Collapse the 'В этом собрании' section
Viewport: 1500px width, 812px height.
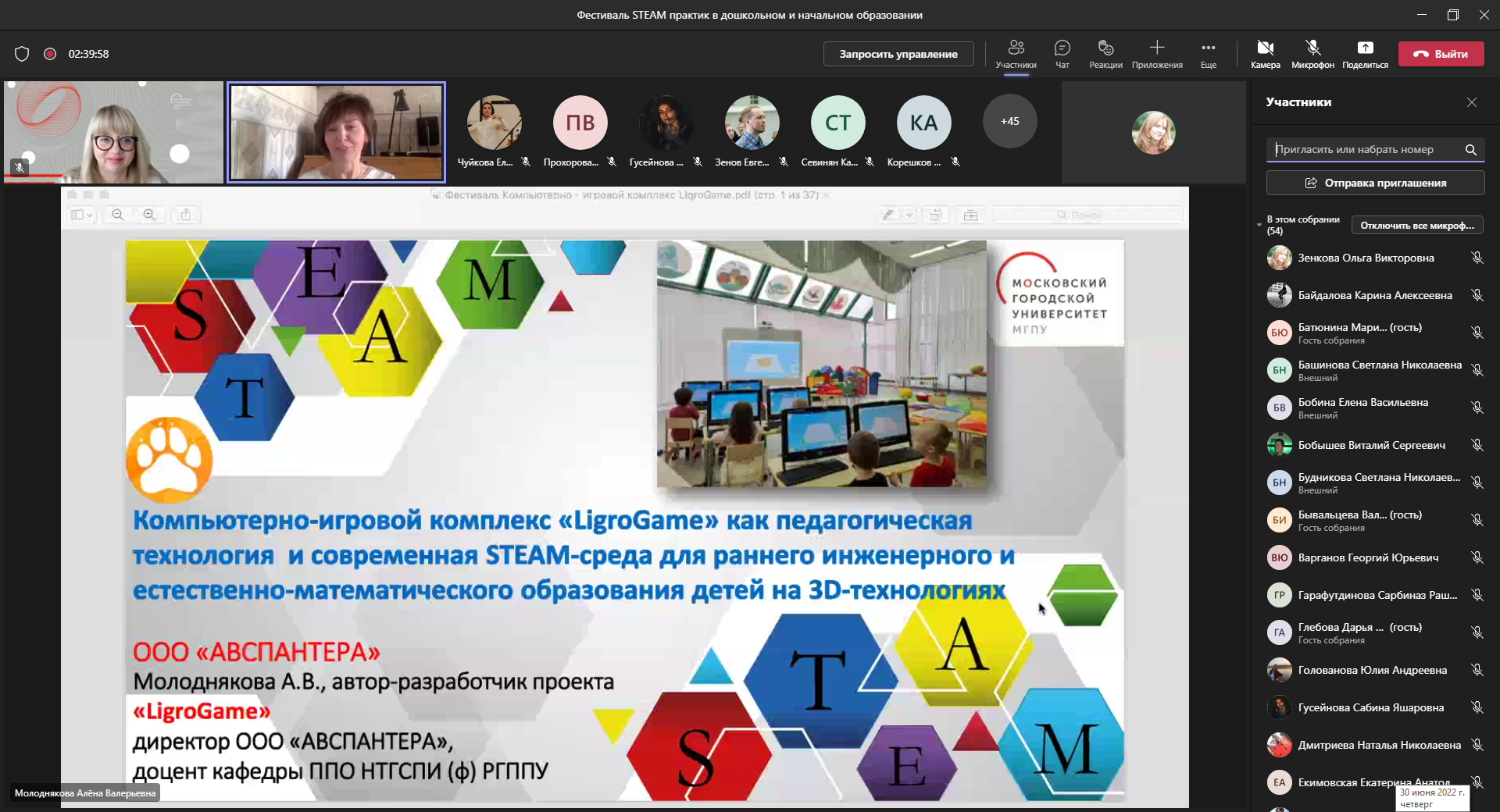1259,225
